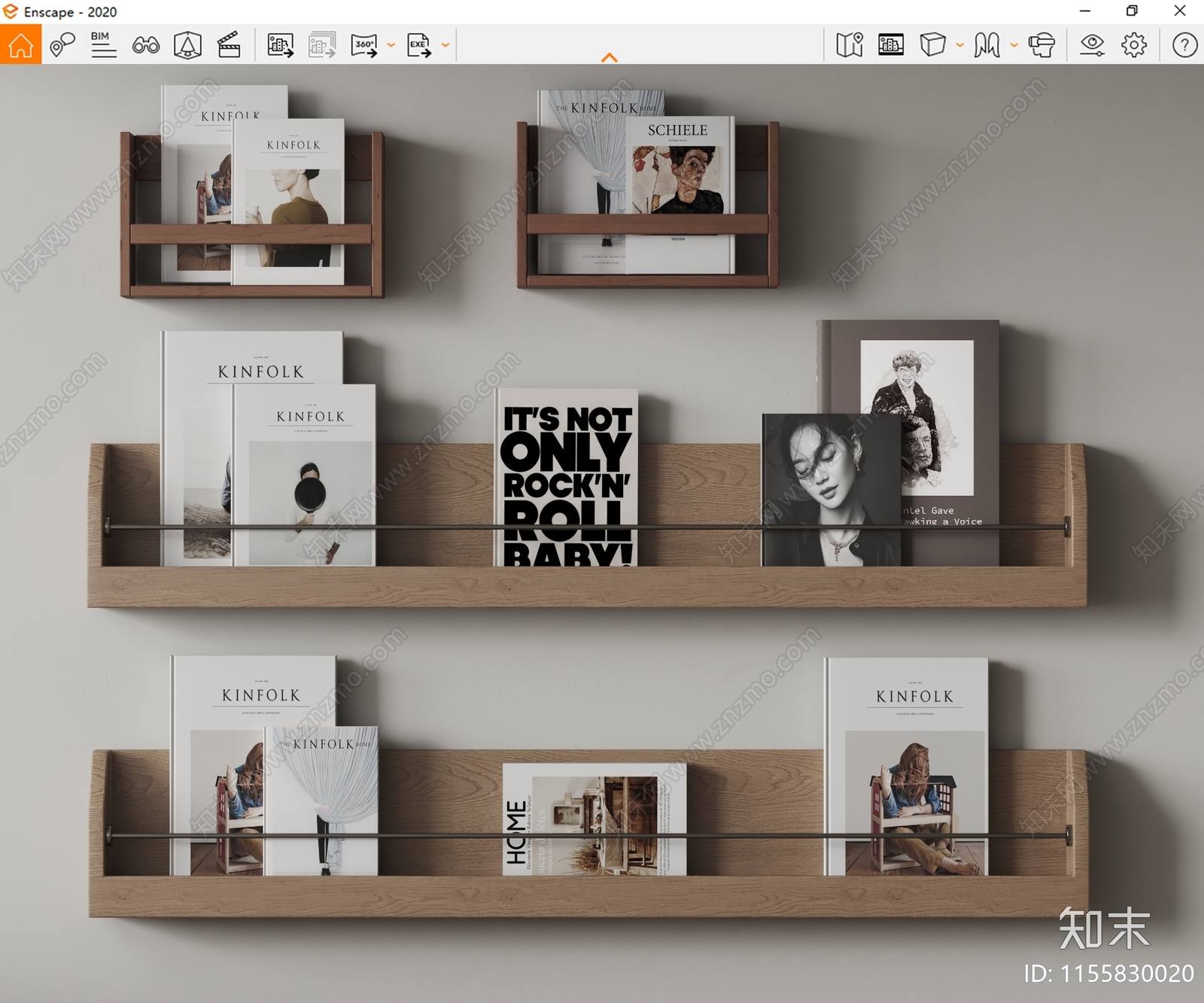The height and width of the screenshot is (1003, 1204).
Task: Restore down the Enscape window
Action: point(1132,11)
